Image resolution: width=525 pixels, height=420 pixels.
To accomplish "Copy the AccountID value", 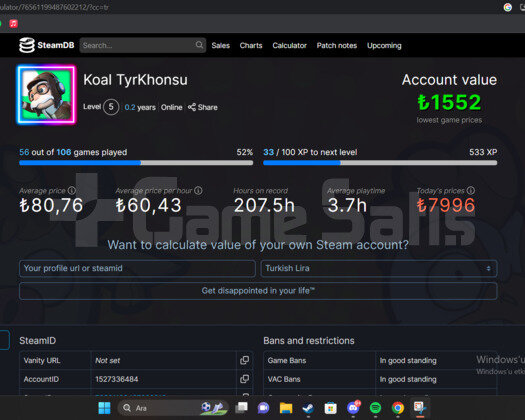I will tap(244, 379).
